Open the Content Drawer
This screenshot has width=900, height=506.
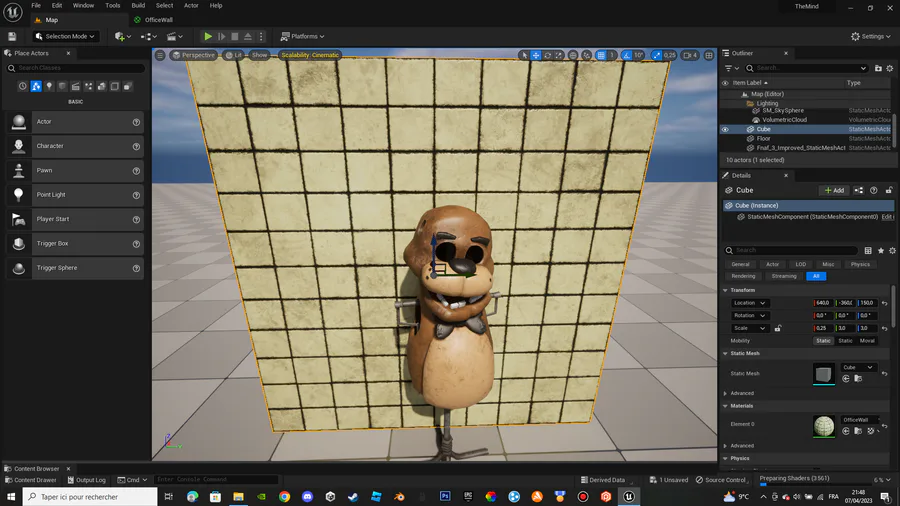pos(30,480)
